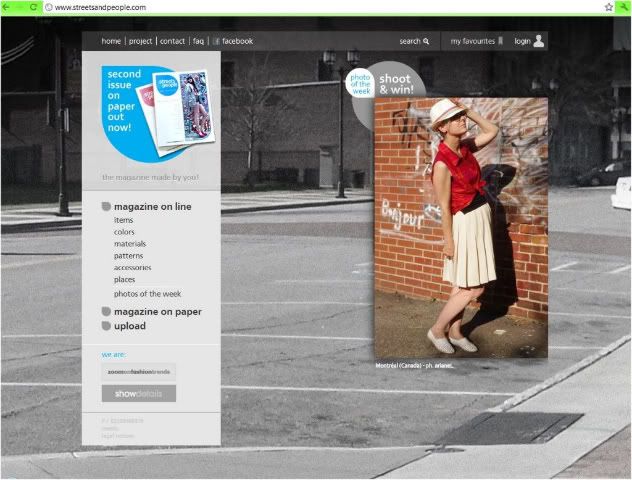This screenshot has height=480, width=632.
Task: Select the materials category
Action: (130, 244)
